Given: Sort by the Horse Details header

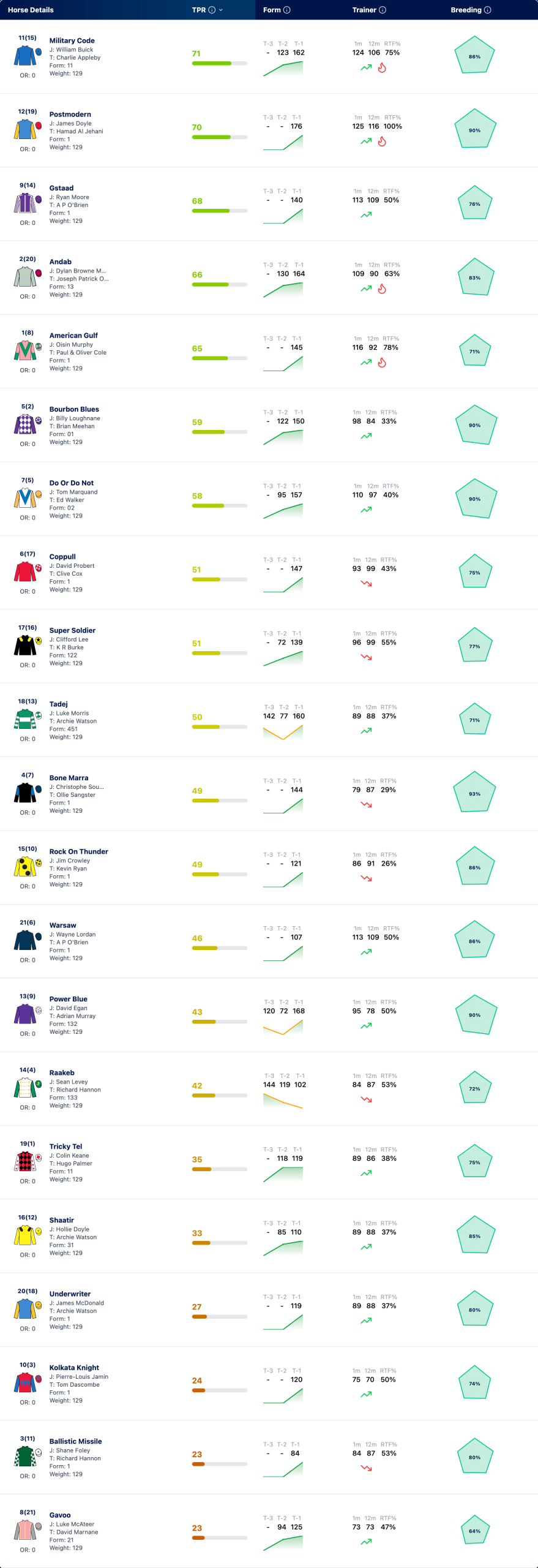Looking at the screenshot, I should 31,10.
